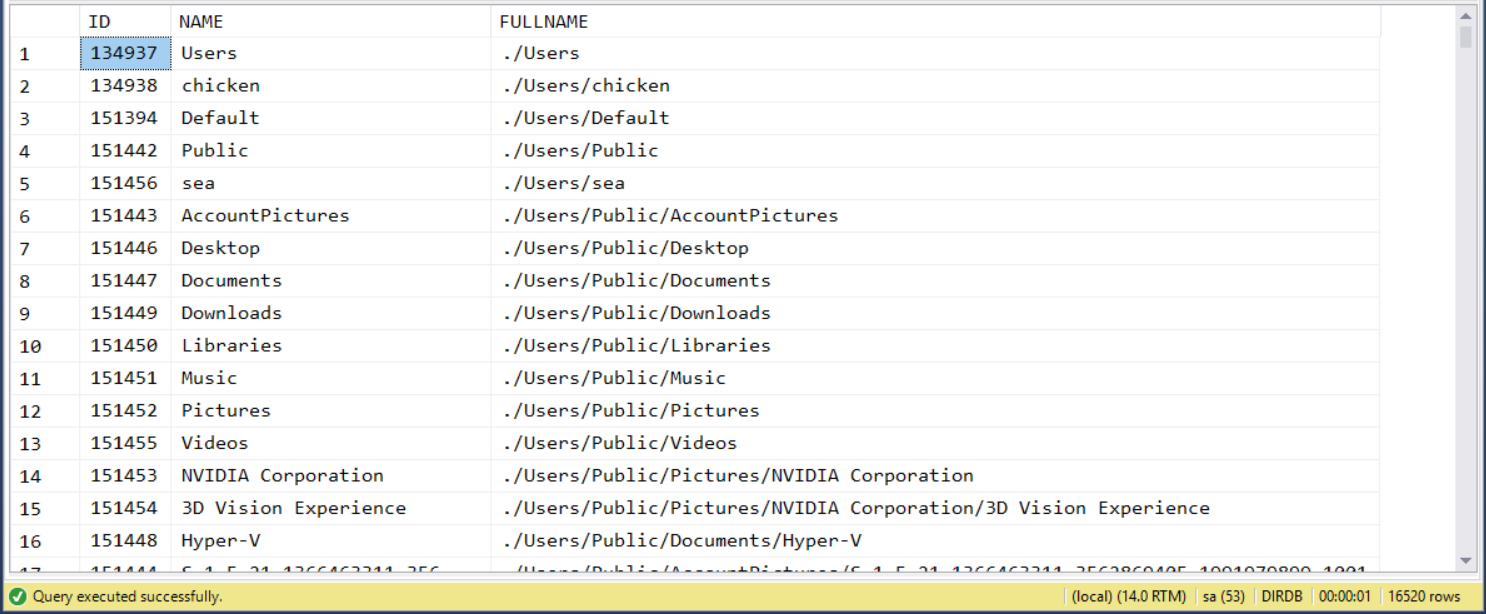Click the '(local) (14.0 RTM)' server status

click(1128, 597)
